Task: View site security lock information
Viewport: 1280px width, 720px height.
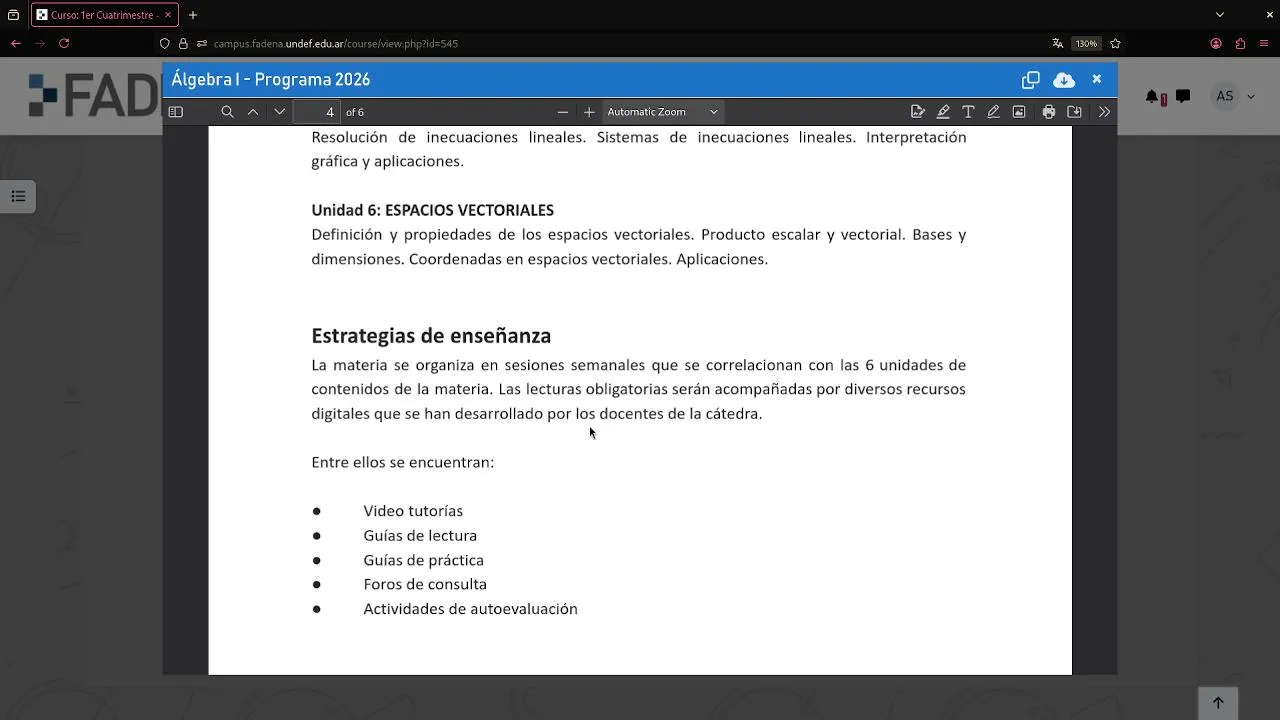Action: pyautogui.click(x=183, y=44)
